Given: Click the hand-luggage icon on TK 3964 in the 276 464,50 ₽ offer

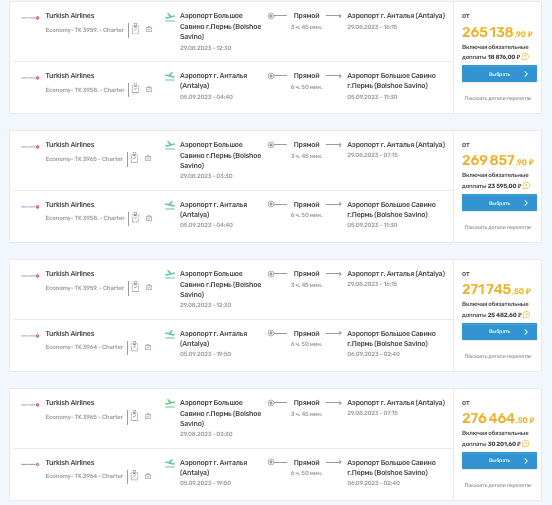Looking at the screenshot, I should pyautogui.click(x=148, y=476).
